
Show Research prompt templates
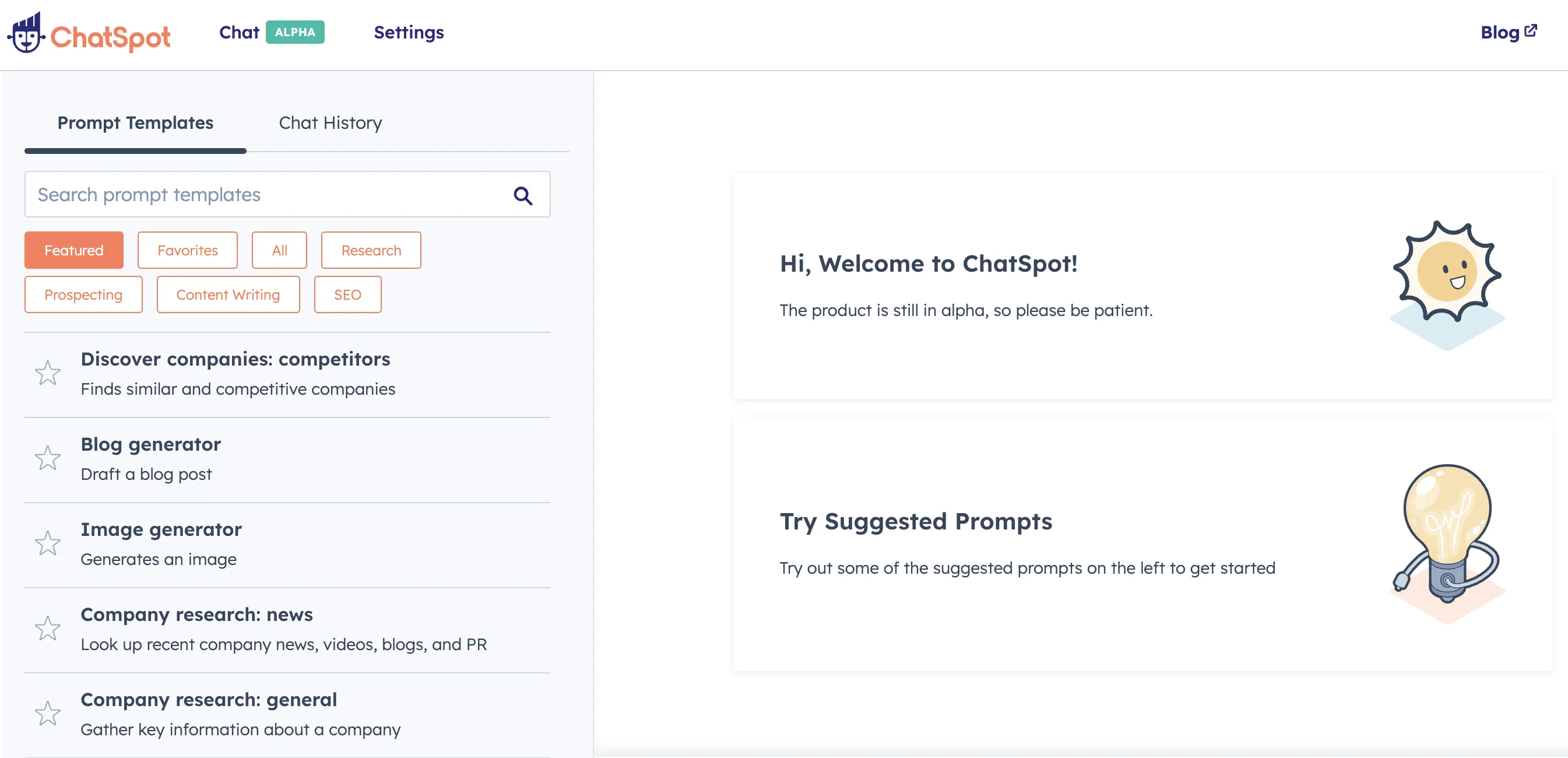point(371,250)
